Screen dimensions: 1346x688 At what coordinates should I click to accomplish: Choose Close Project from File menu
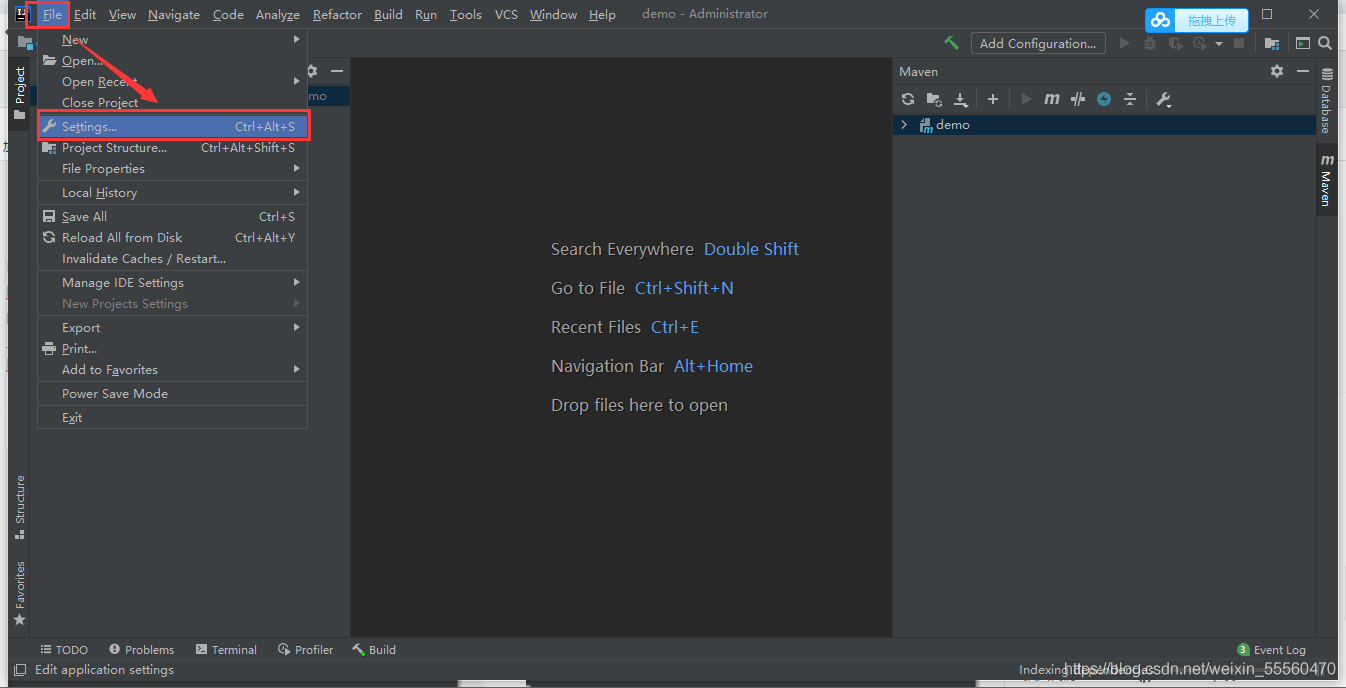pyautogui.click(x=172, y=103)
